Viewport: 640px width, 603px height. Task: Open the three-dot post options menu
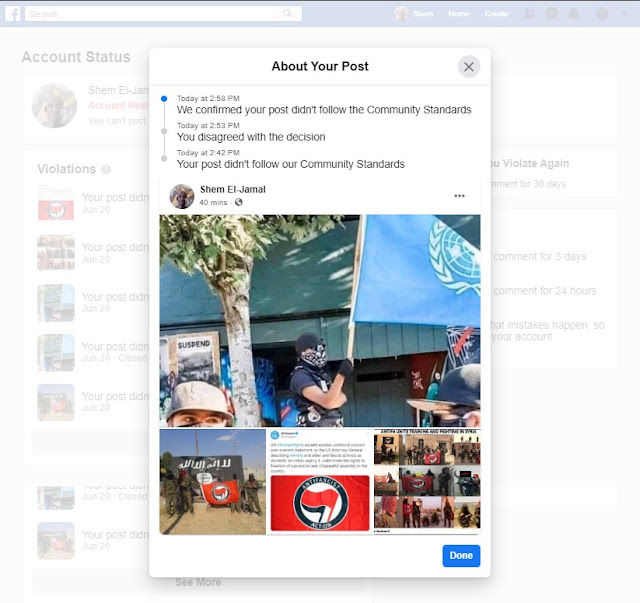460,196
